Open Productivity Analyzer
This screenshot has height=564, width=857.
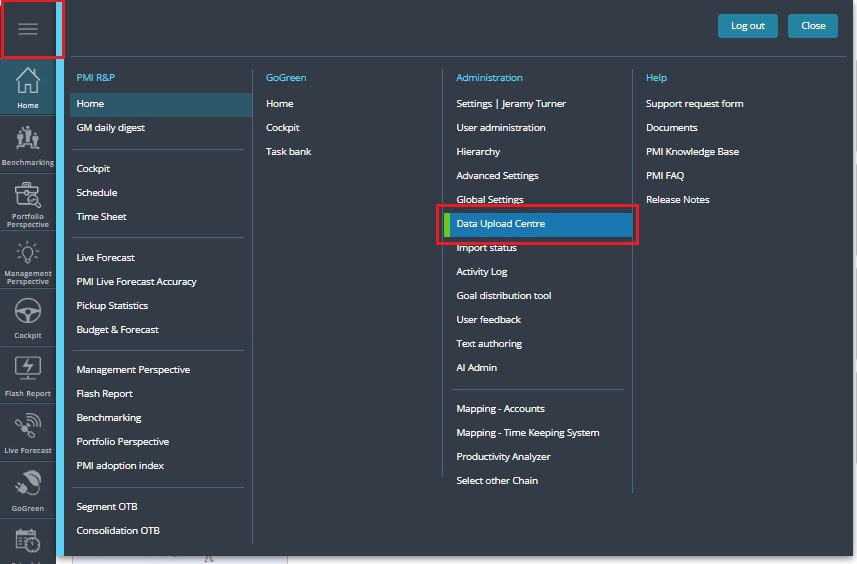point(503,457)
